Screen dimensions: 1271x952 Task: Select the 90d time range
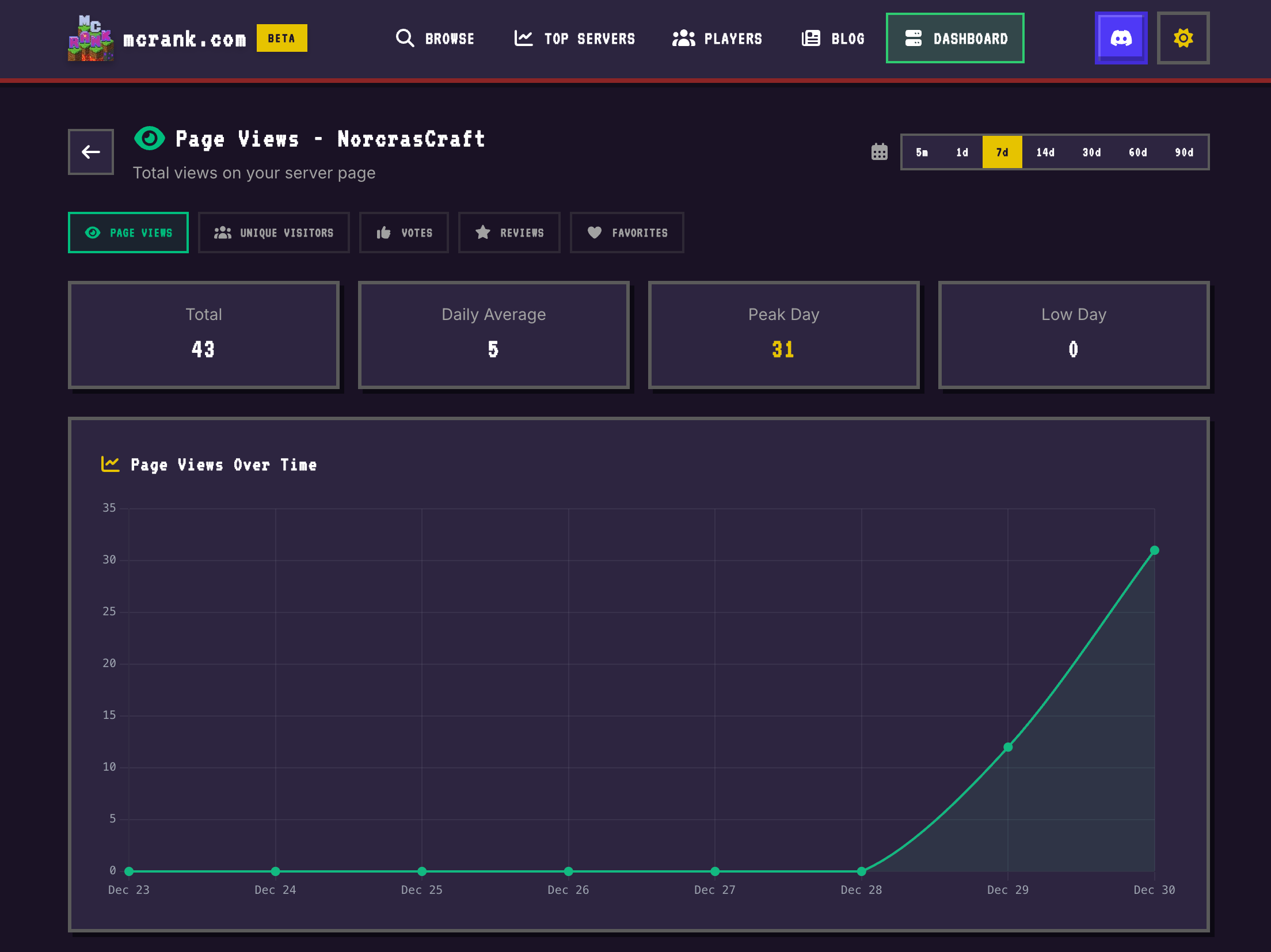coord(1184,152)
